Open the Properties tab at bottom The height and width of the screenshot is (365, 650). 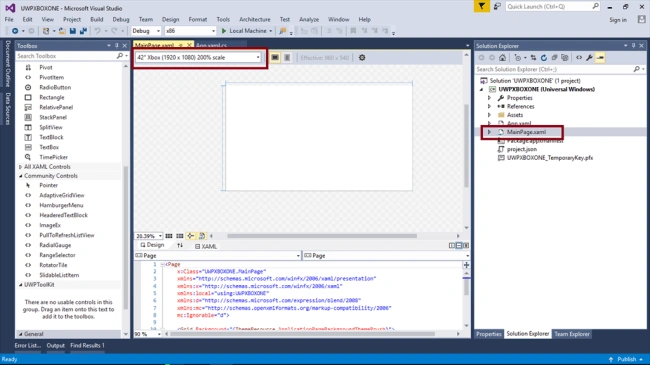(489, 334)
